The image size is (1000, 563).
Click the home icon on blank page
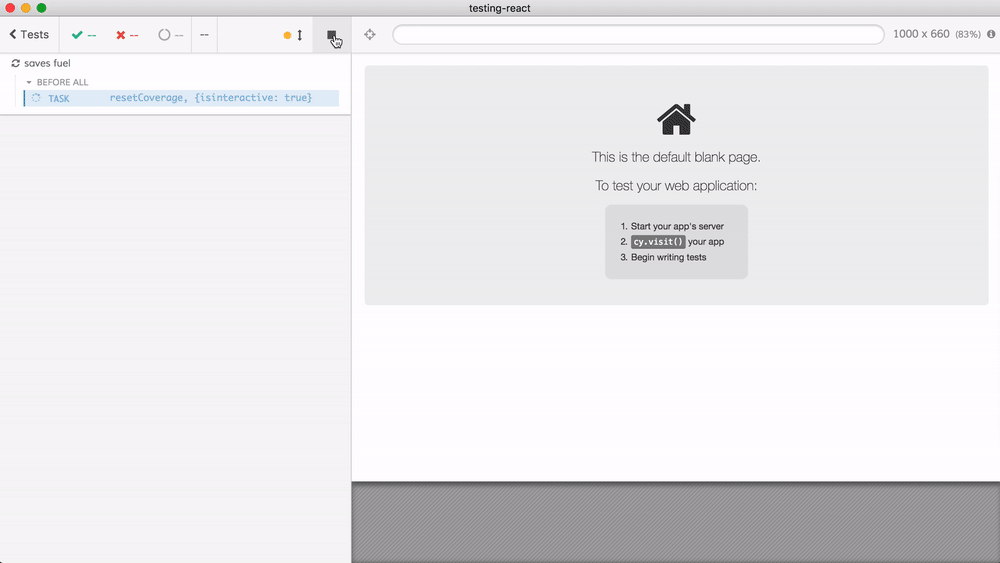tap(676, 119)
